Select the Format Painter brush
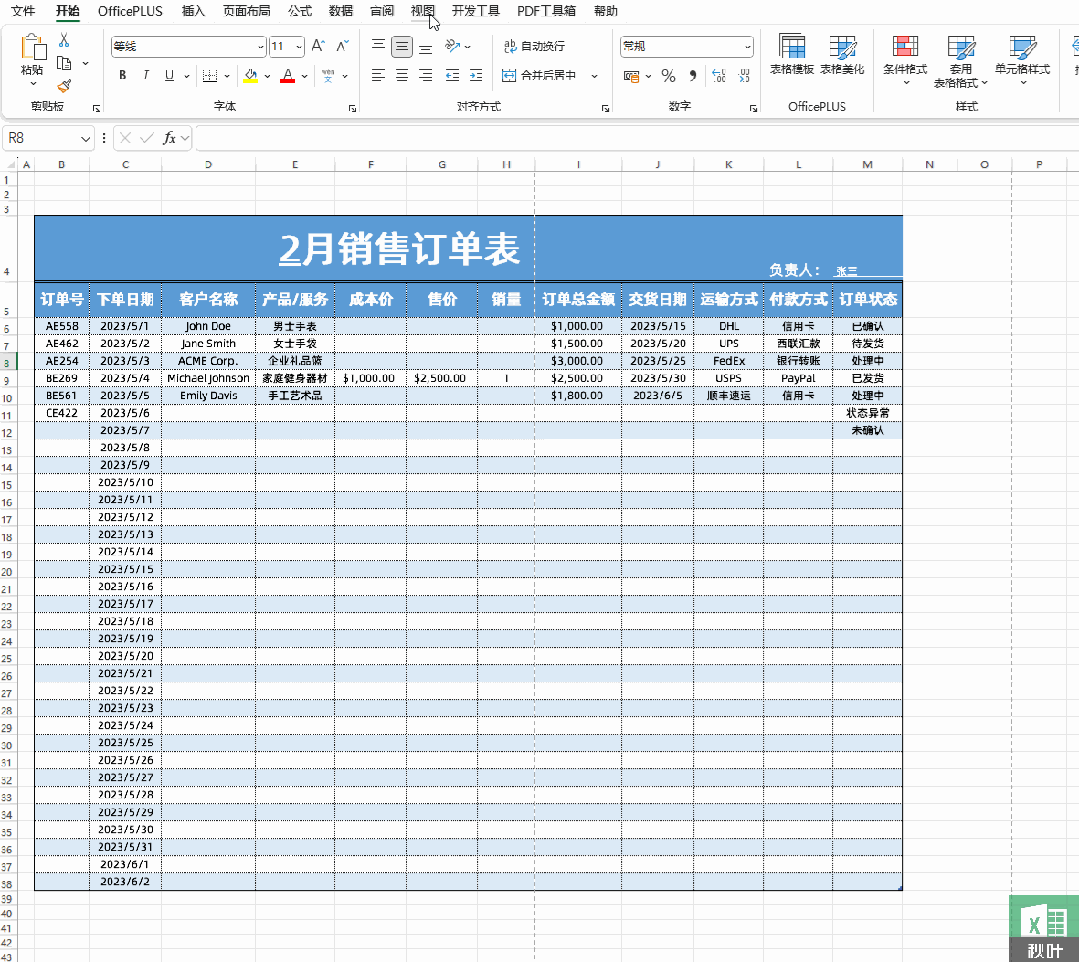1079x962 pixels. pyautogui.click(x=64, y=86)
